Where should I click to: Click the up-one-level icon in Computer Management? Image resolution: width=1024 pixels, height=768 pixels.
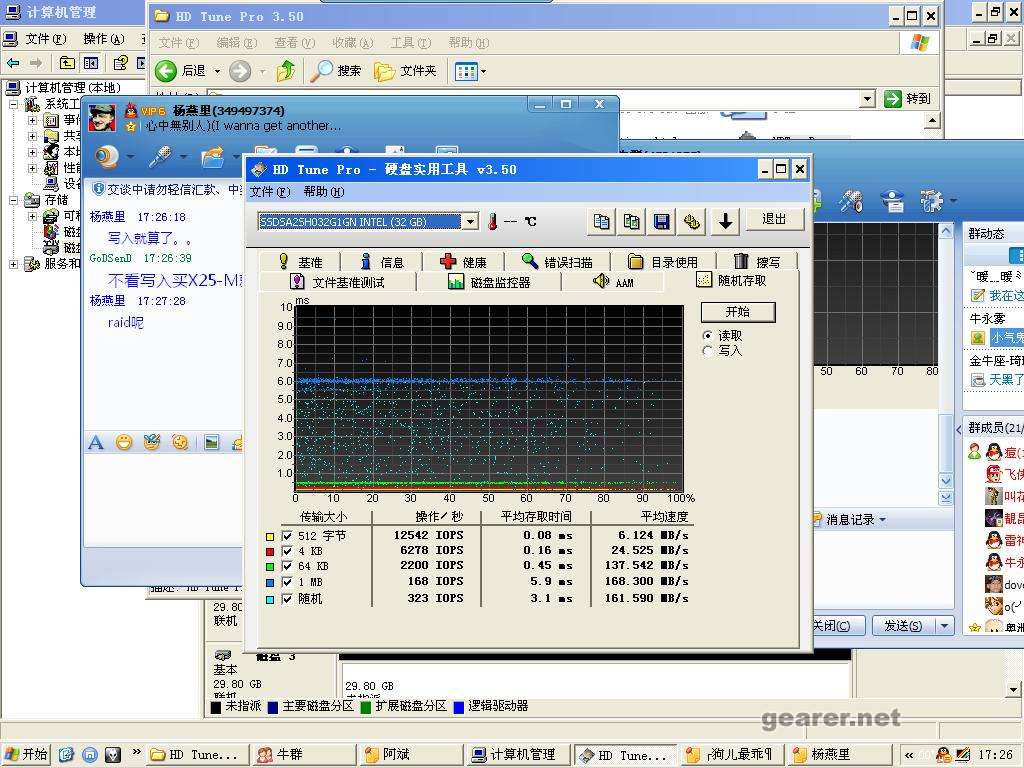point(67,63)
